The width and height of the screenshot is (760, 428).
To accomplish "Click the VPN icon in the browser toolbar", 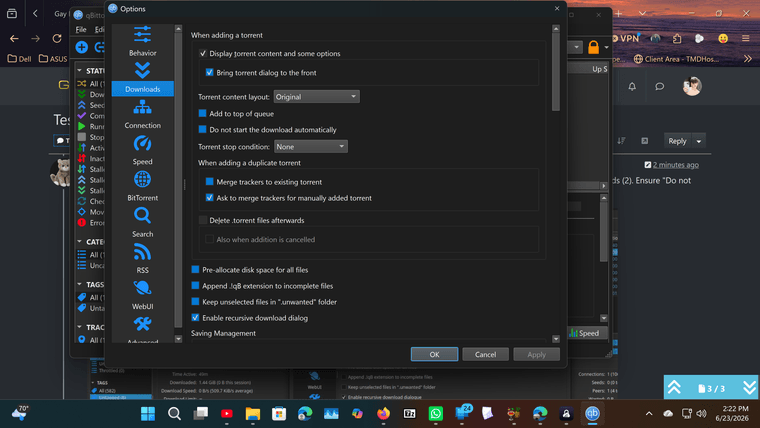I will [625, 38].
